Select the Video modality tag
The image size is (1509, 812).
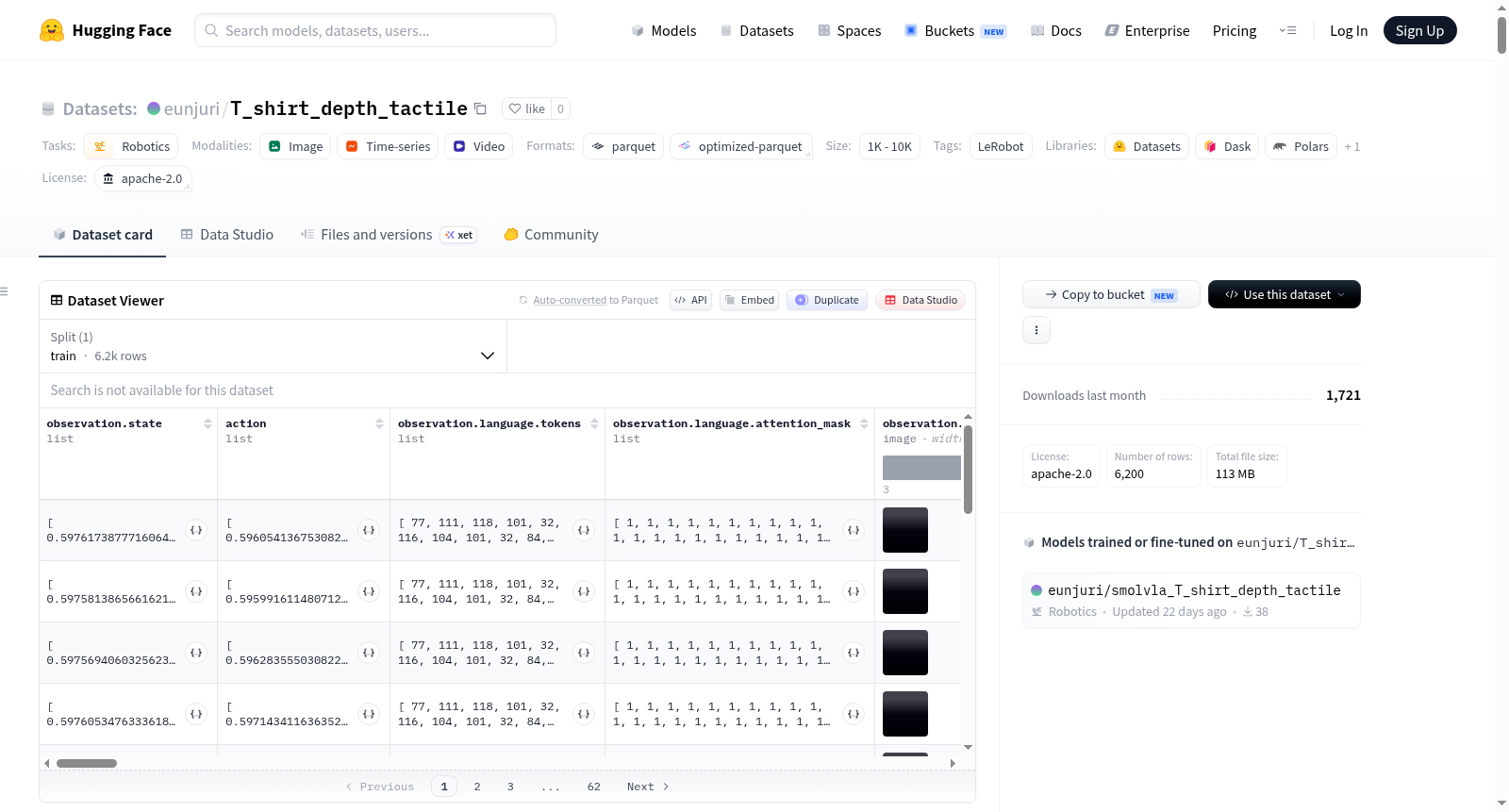pyautogui.click(x=478, y=146)
